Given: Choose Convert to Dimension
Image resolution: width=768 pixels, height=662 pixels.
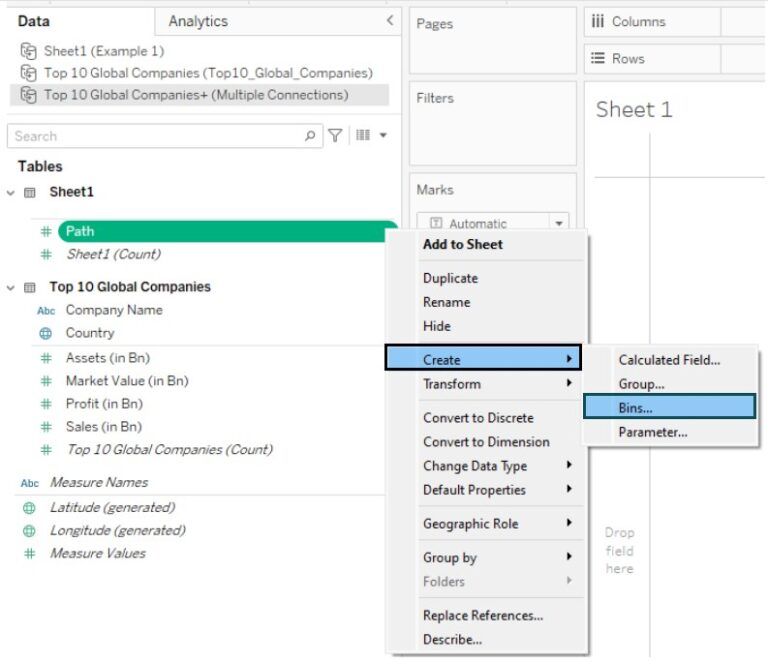Looking at the screenshot, I should pos(486,442).
